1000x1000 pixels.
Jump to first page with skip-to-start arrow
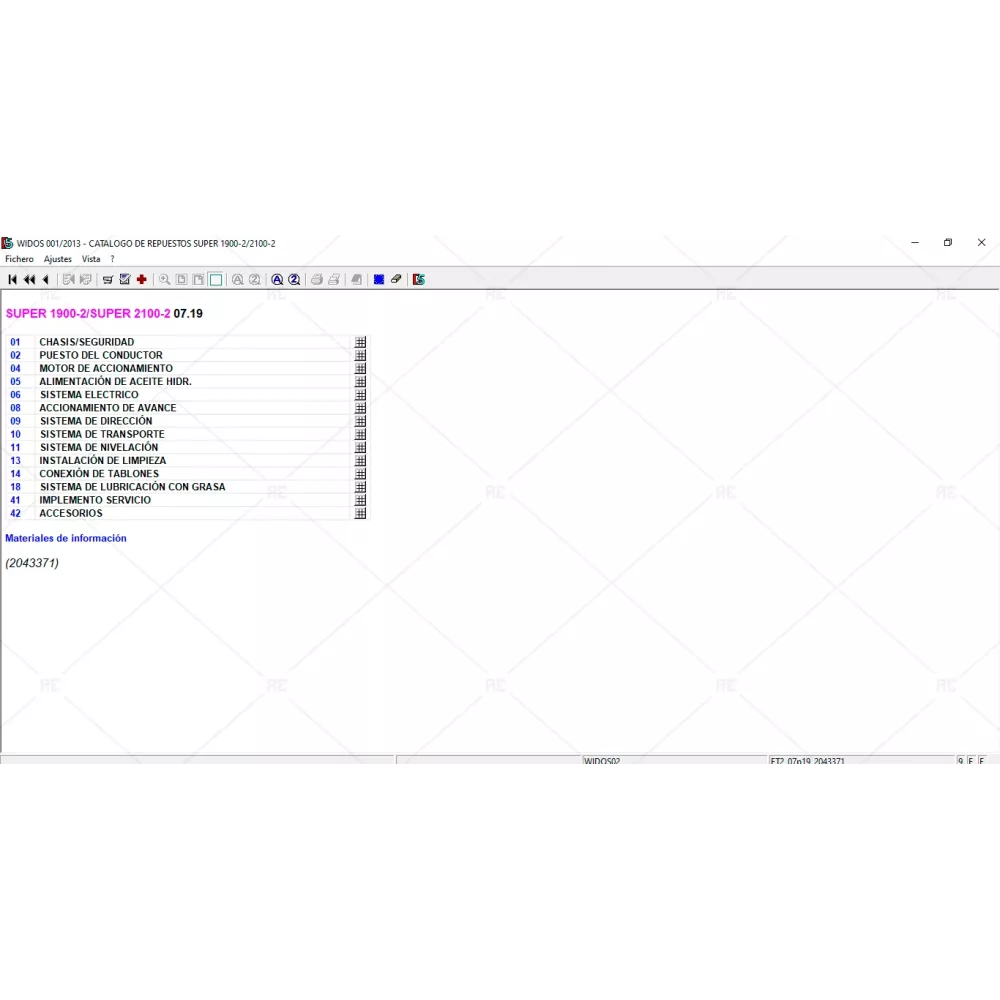pos(12,280)
